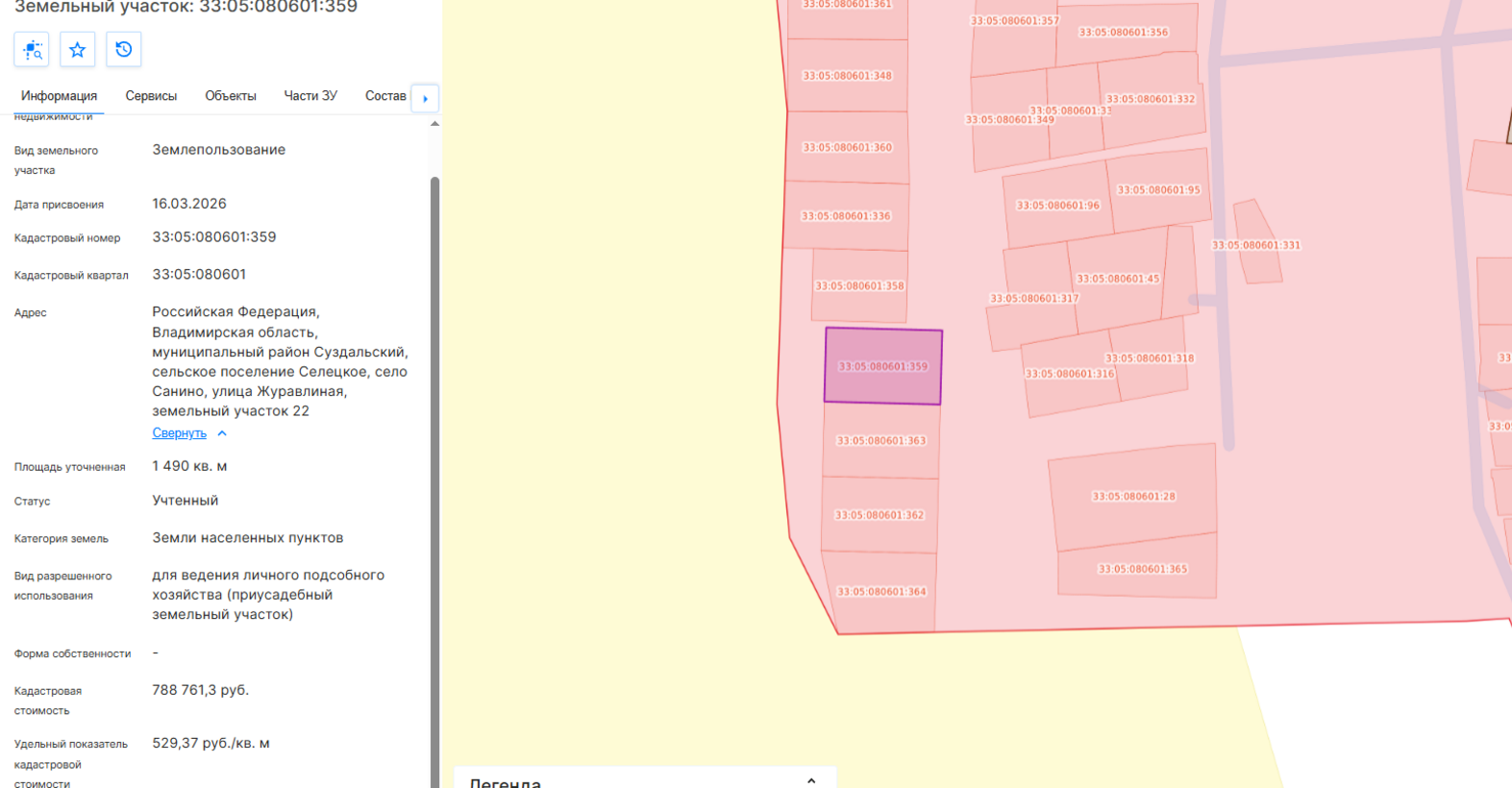Open the Состав tab
Screen dimensions: 1512x788
[385, 96]
